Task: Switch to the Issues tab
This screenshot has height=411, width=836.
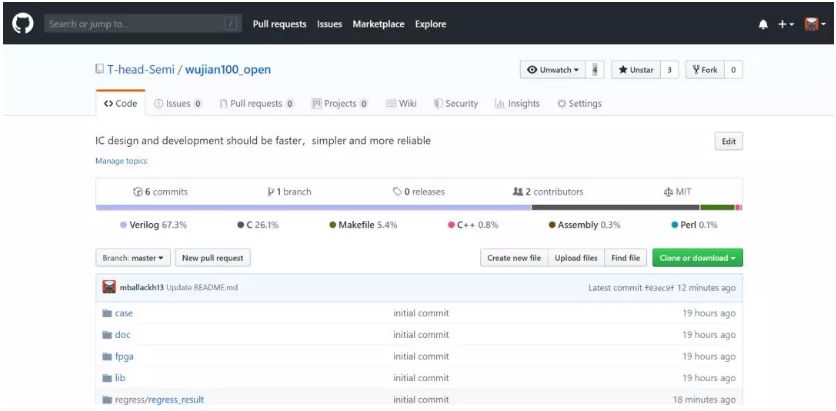Action: pyautogui.click(x=178, y=103)
